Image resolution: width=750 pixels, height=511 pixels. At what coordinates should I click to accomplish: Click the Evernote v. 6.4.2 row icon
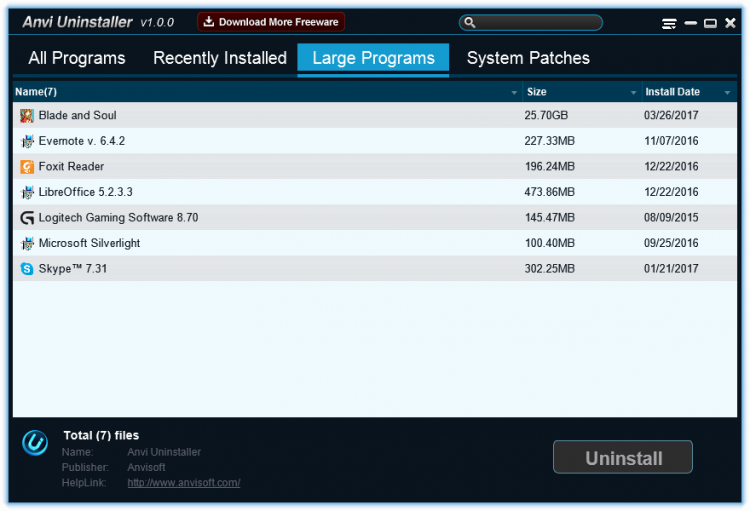[x=27, y=141]
